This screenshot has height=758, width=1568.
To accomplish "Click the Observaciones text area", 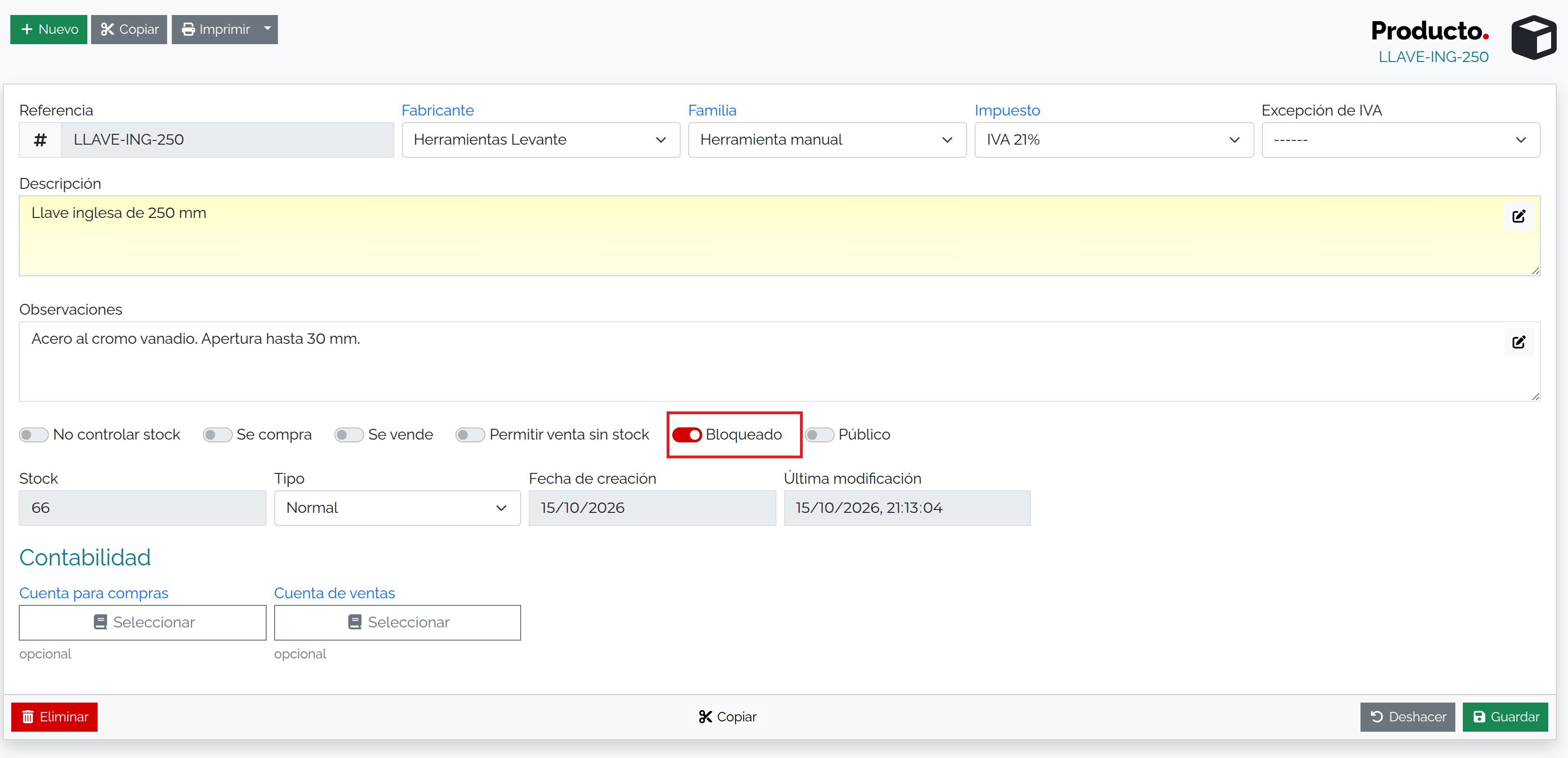I will pos(779,362).
